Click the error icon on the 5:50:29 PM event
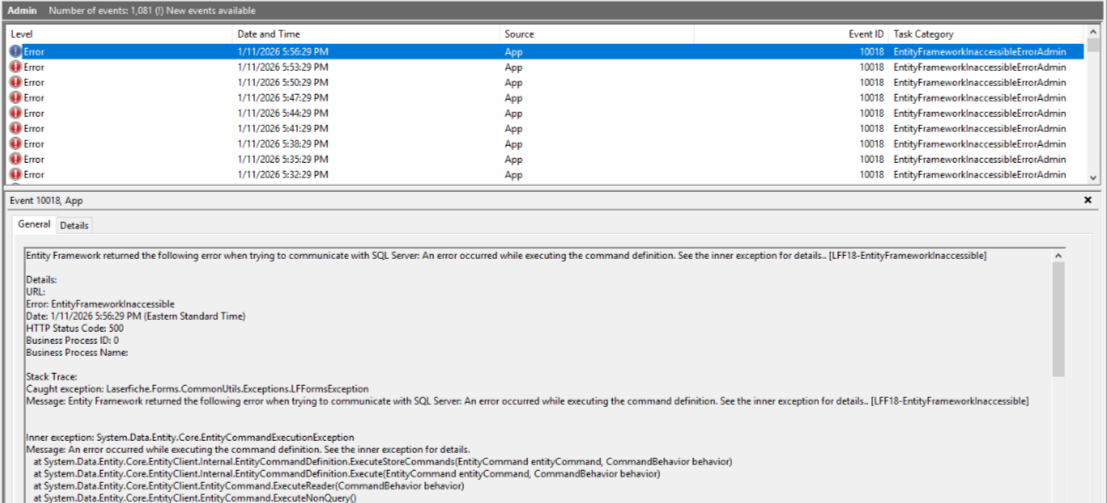 click(15, 82)
